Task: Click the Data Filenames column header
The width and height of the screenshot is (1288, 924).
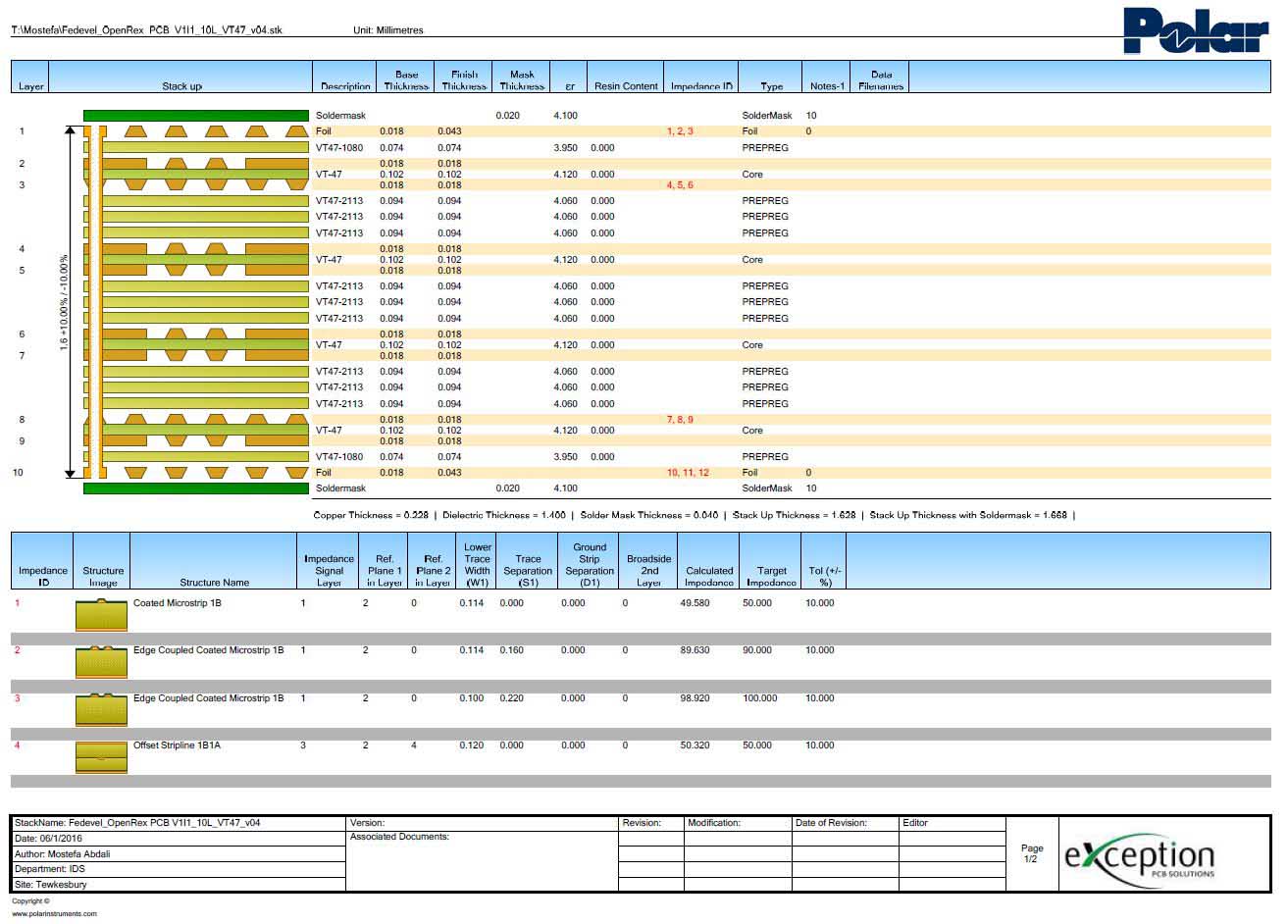Action: pos(881,80)
